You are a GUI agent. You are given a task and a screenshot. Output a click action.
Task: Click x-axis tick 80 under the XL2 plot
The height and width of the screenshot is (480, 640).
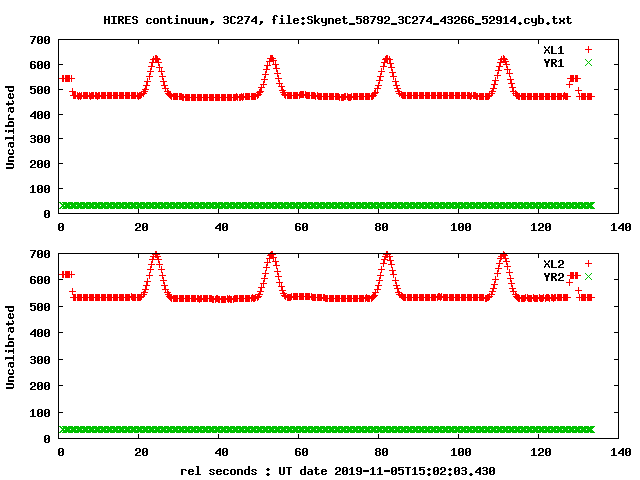(381, 452)
